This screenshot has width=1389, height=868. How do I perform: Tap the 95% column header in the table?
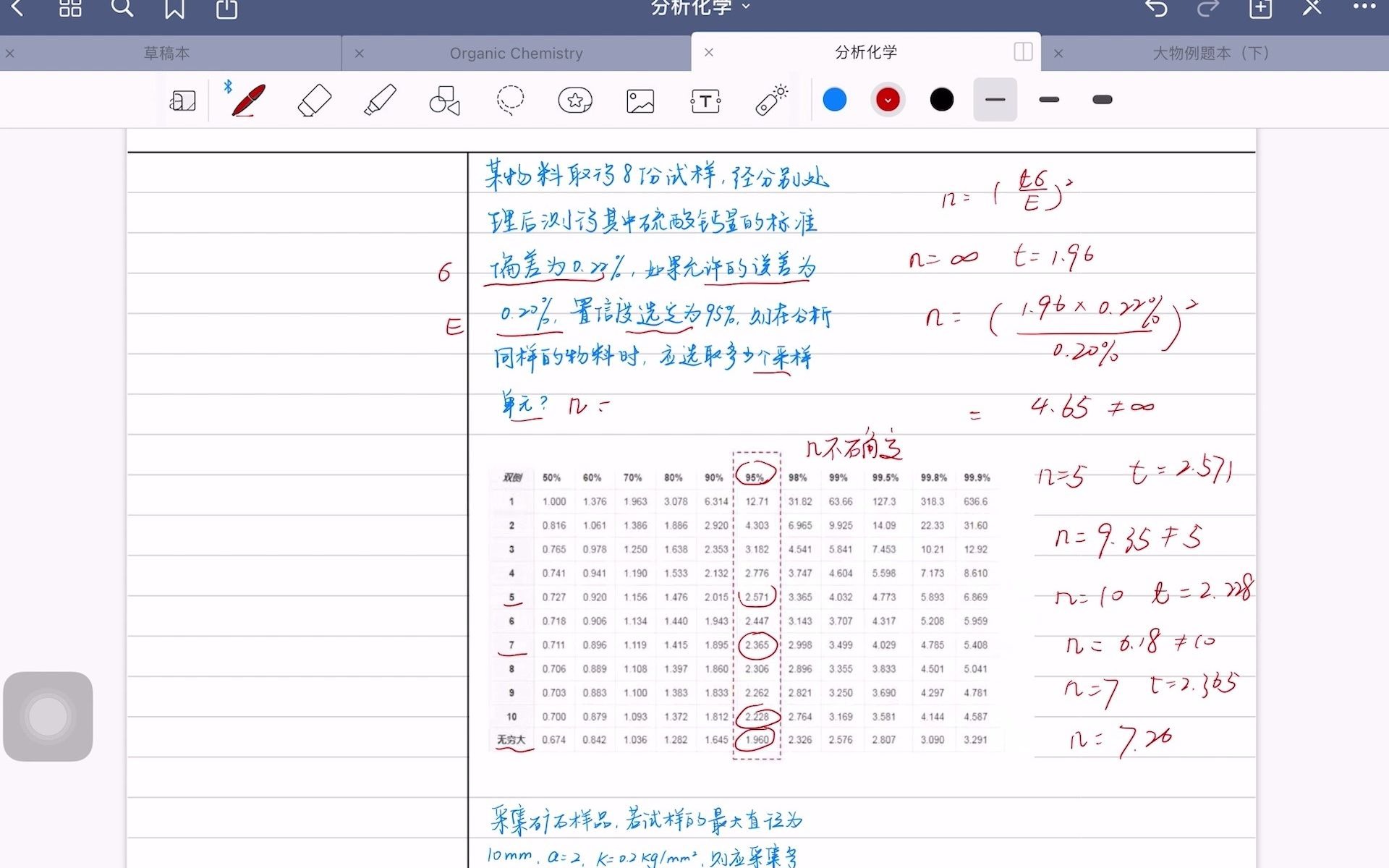click(755, 478)
